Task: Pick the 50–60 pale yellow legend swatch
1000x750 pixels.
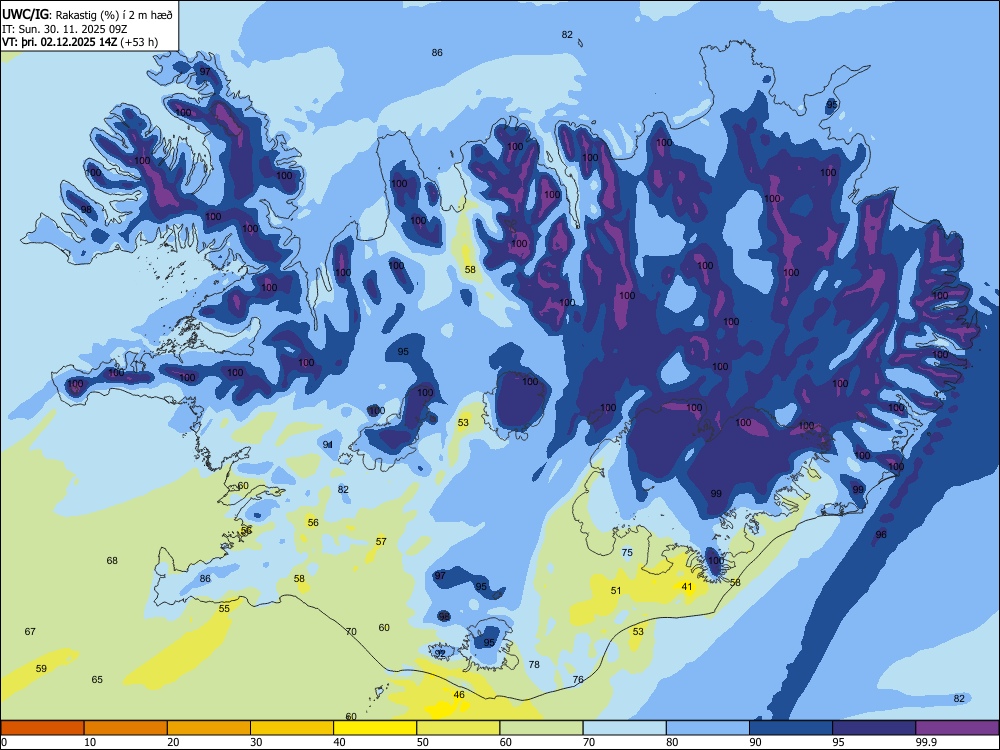Action: click(x=458, y=728)
